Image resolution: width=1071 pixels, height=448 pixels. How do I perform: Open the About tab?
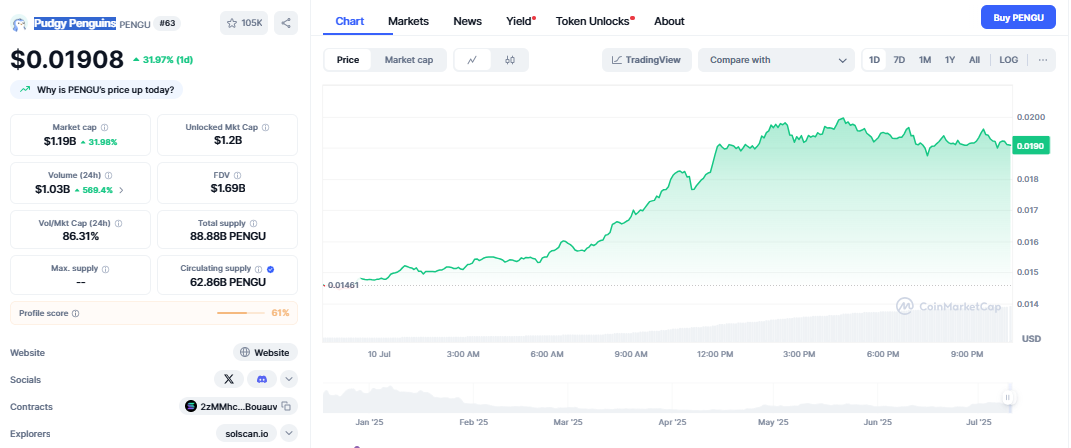(x=669, y=21)
